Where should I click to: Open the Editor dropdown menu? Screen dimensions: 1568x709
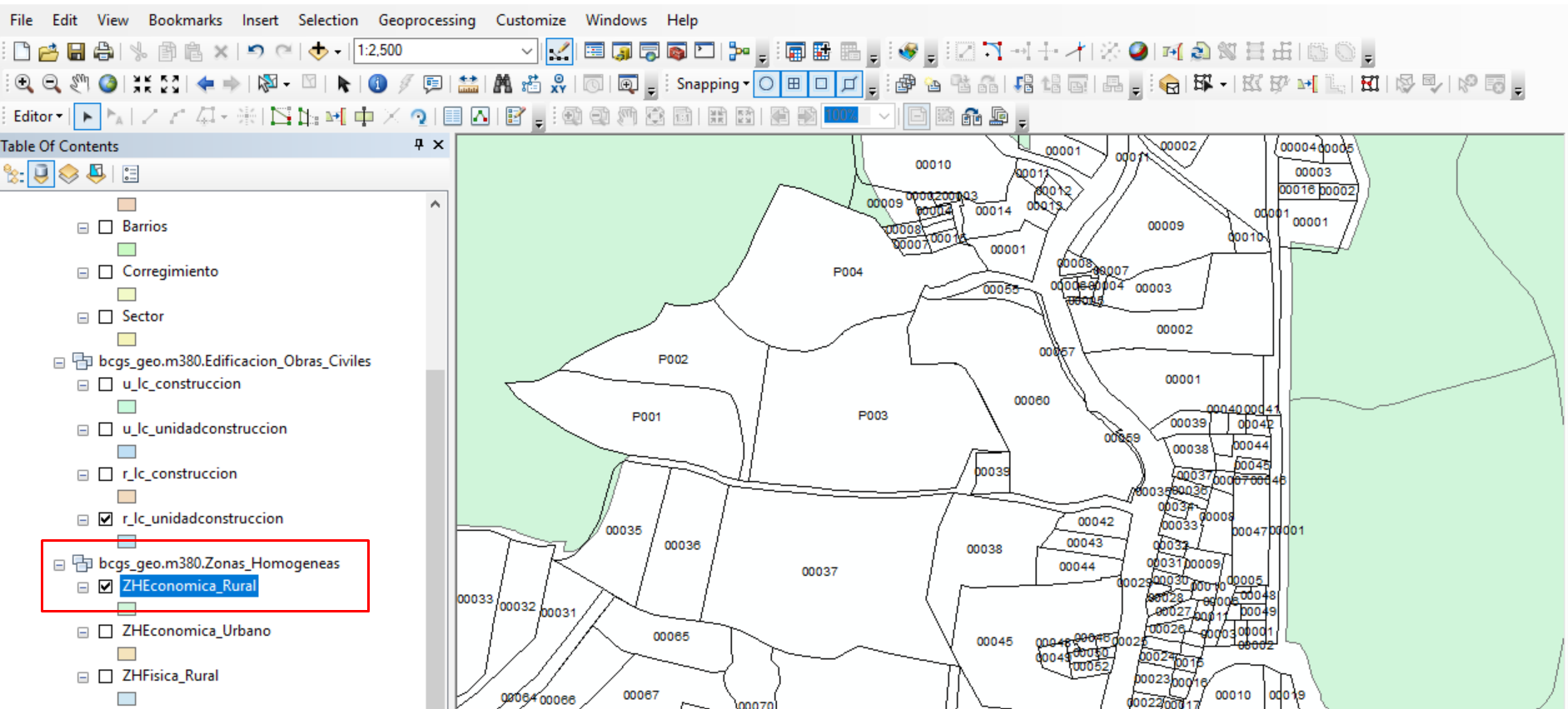(37, 117)
